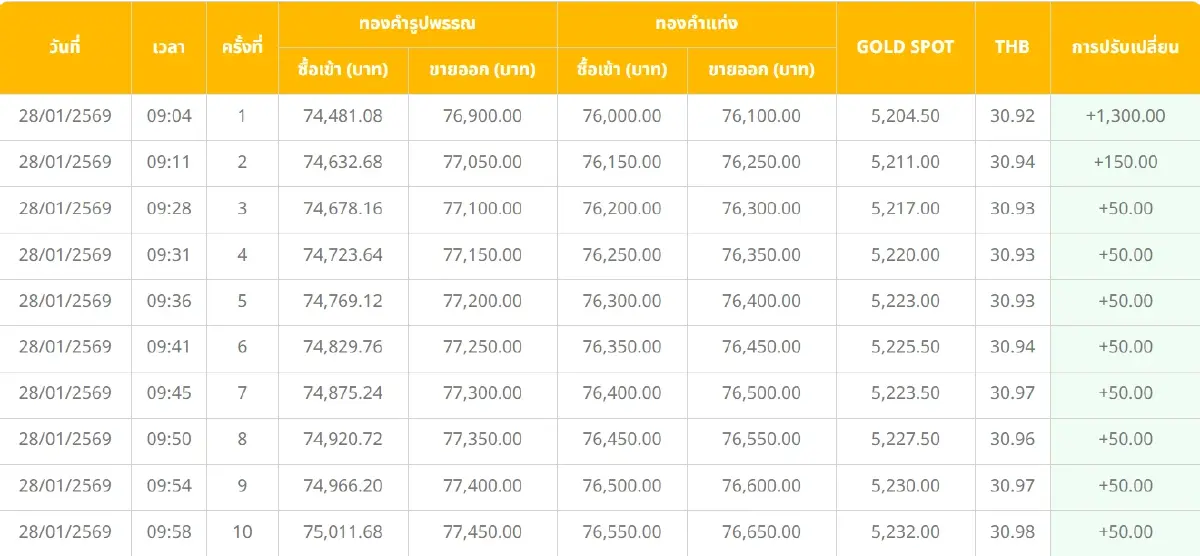1200x556 pixels.
Task: Click the ทองคำแท่ง group header
Action: (x=697, y=24)
